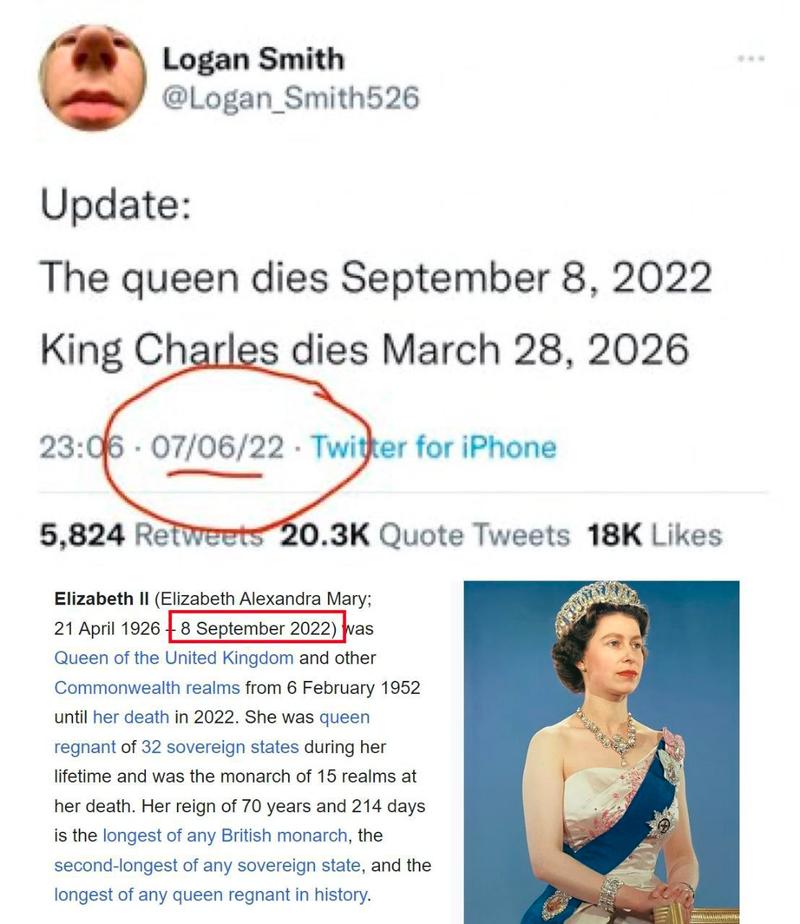Screen dimensions: 800x924
Task: Open the Twitter for iPhone source link
Action: tap(432, 446)
